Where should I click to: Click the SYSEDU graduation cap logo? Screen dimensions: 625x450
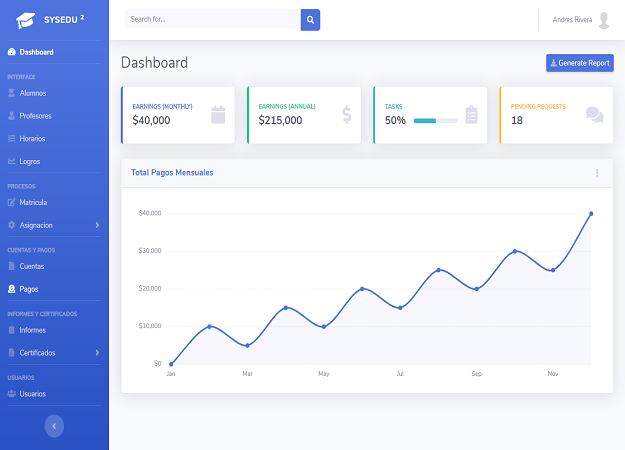[x=25, y=20]
